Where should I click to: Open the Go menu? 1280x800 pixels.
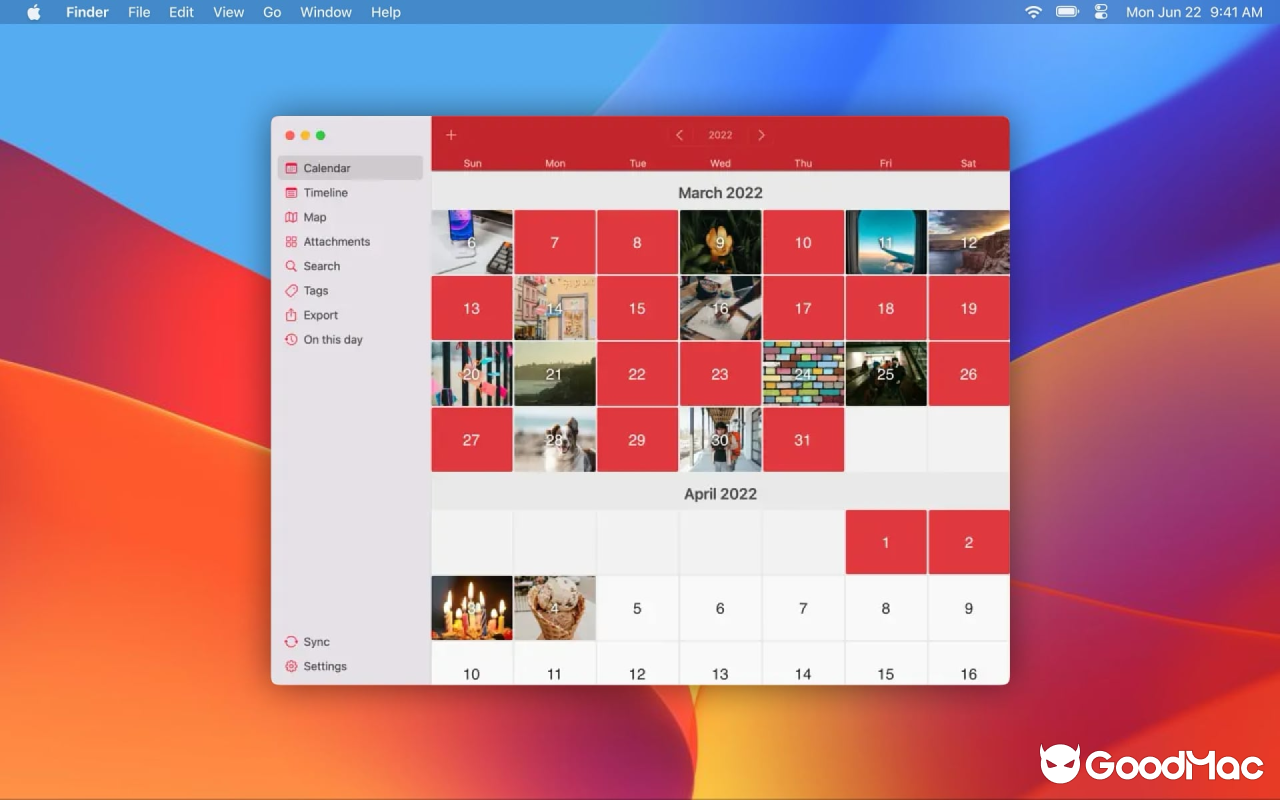tap(272, 12)
